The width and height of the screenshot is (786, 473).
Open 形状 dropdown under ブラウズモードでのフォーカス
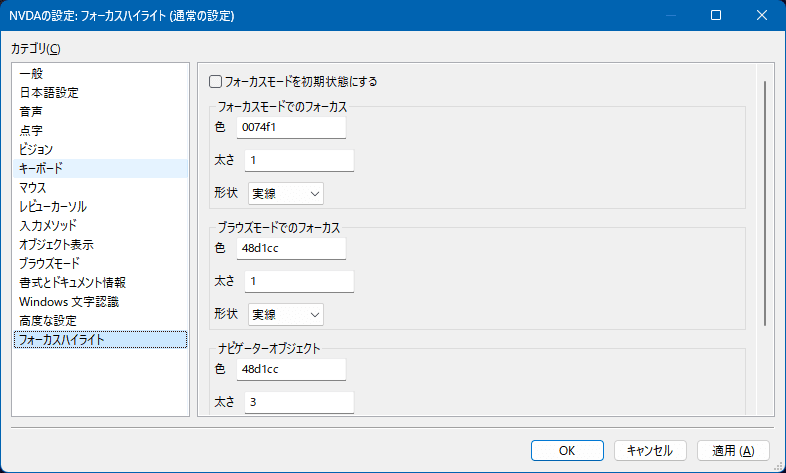coord(285,314)
